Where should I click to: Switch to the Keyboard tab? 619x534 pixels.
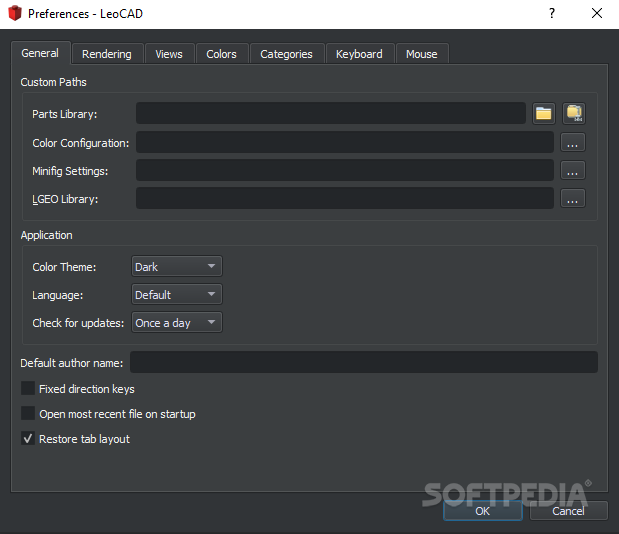coord(359,54)
